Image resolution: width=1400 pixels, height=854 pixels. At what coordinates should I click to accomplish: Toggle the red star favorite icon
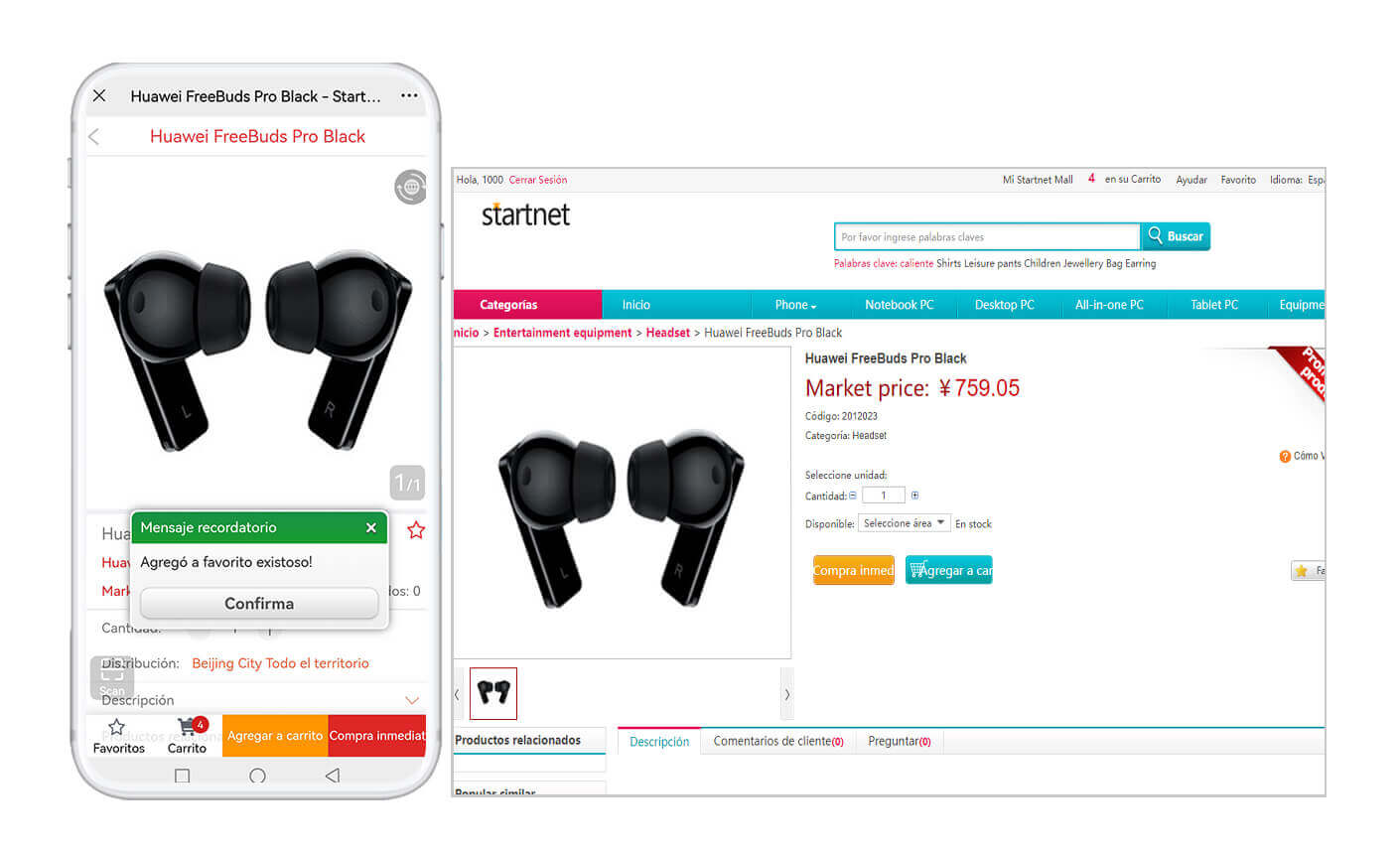point(416,529)
